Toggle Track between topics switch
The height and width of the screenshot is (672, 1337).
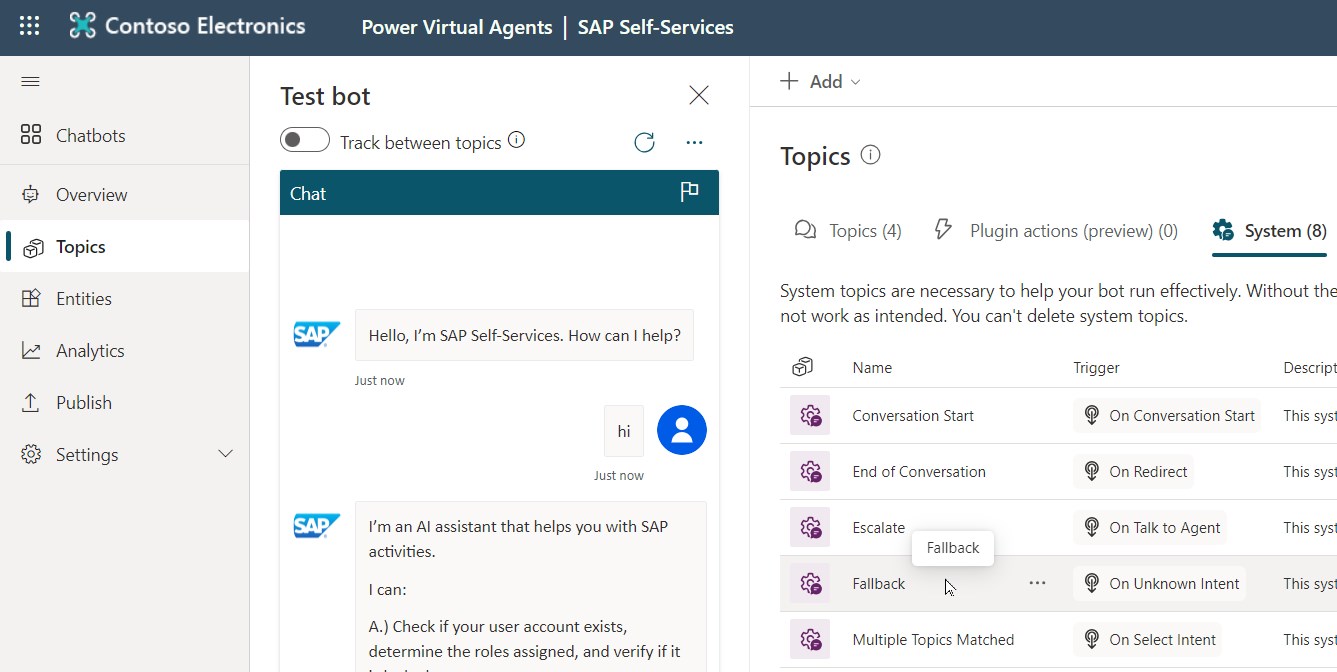click(x=305, y=140)
